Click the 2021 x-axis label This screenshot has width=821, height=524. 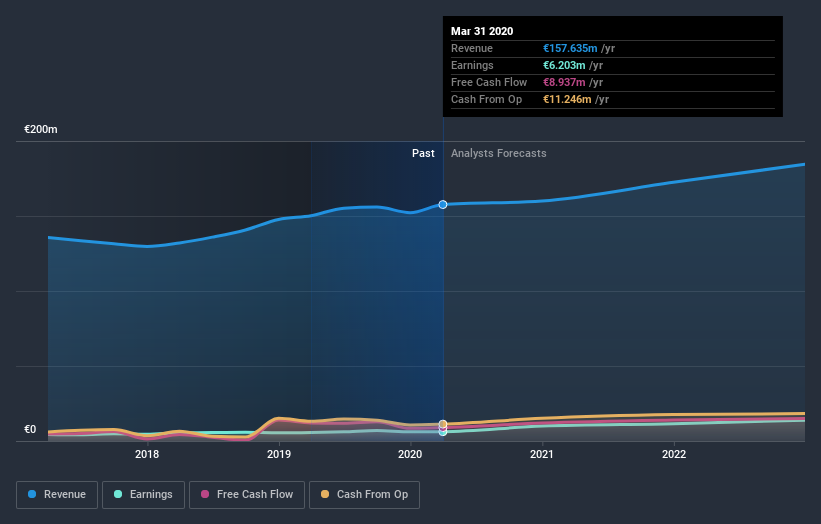coord(542,454)
